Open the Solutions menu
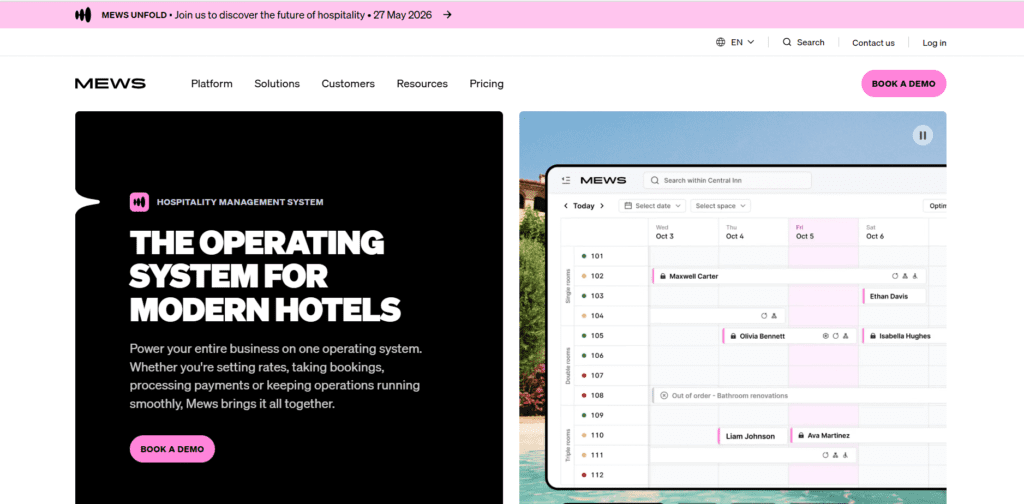 [x=277, y=84]
